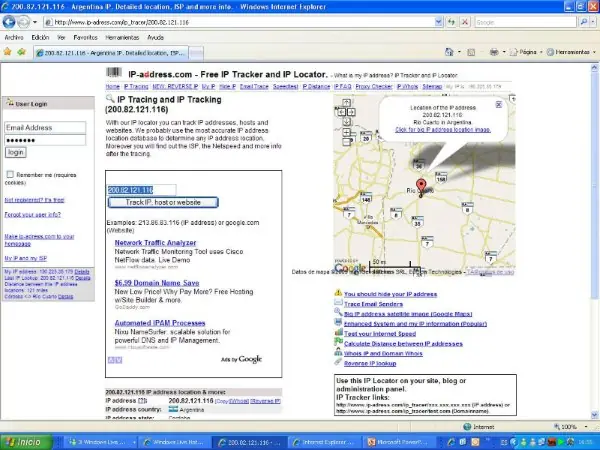Click Track IP, host or website button
Viewport: 600px width, 450px height.
click(x=163, y=202)
